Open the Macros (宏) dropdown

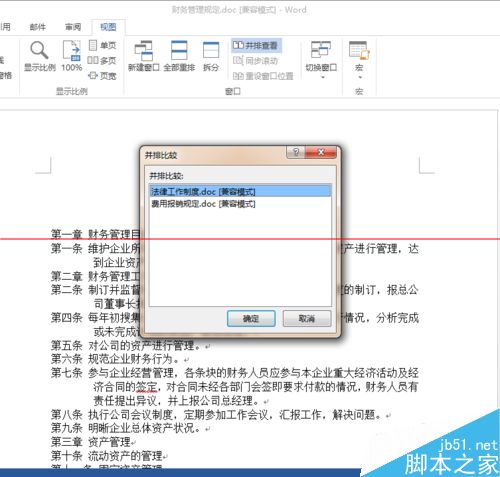point(359,77)
